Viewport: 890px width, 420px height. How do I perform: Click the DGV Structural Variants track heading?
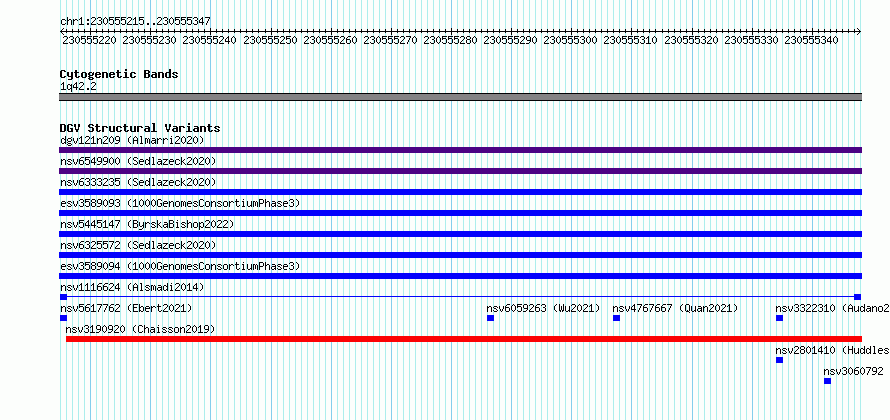(x=140, y=128)
